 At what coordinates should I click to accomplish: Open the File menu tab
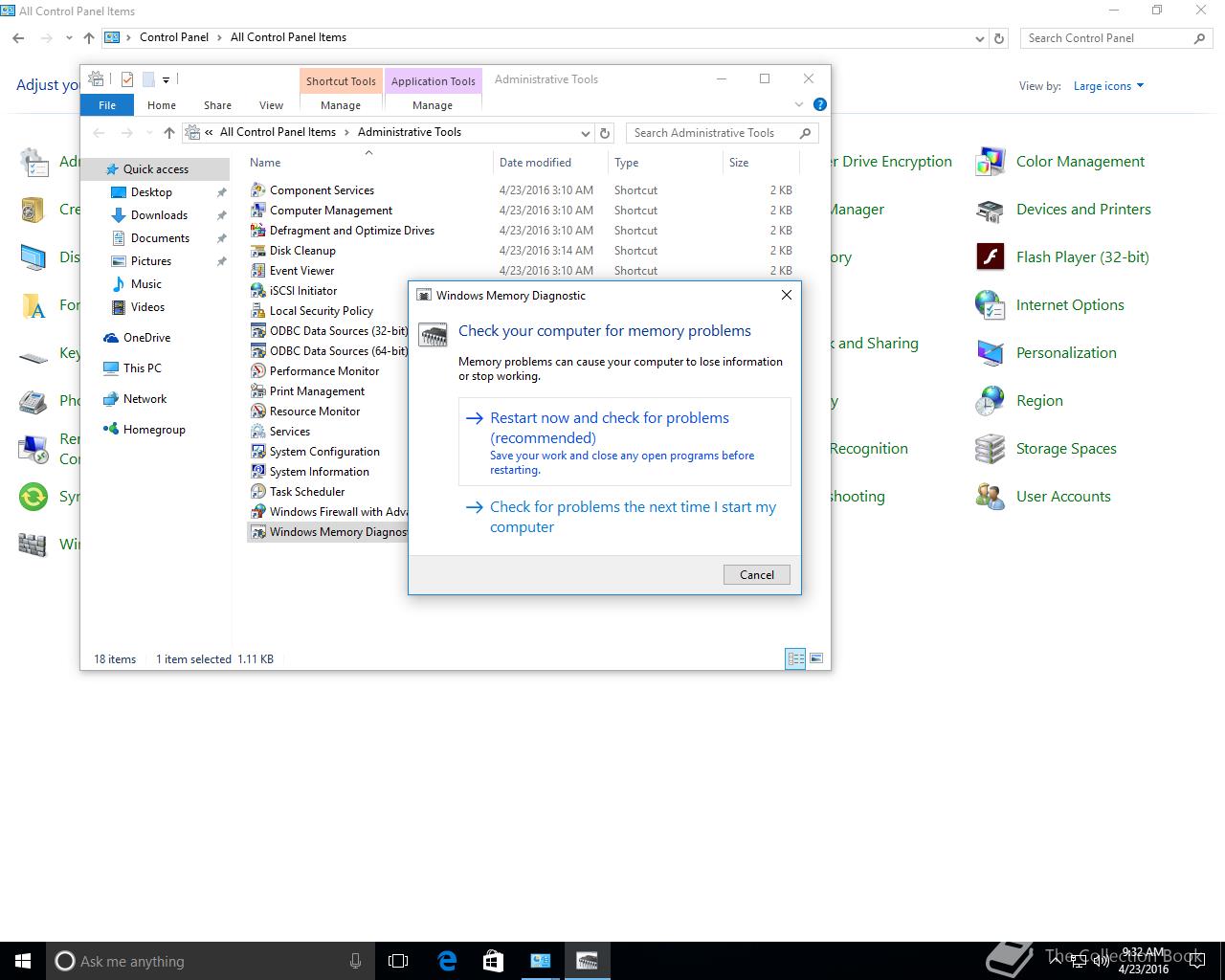pyautogui.click(x=107, y=105)
